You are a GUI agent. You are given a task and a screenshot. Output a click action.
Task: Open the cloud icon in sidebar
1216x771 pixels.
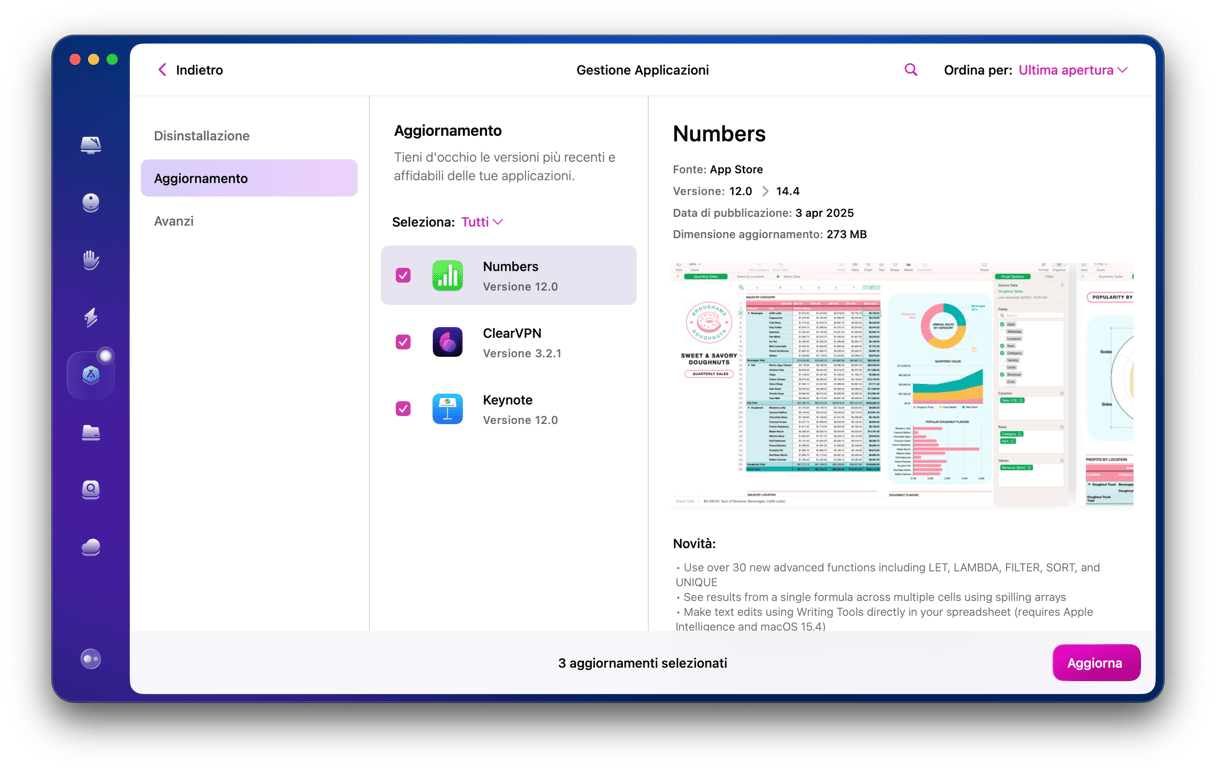point(91,546)
